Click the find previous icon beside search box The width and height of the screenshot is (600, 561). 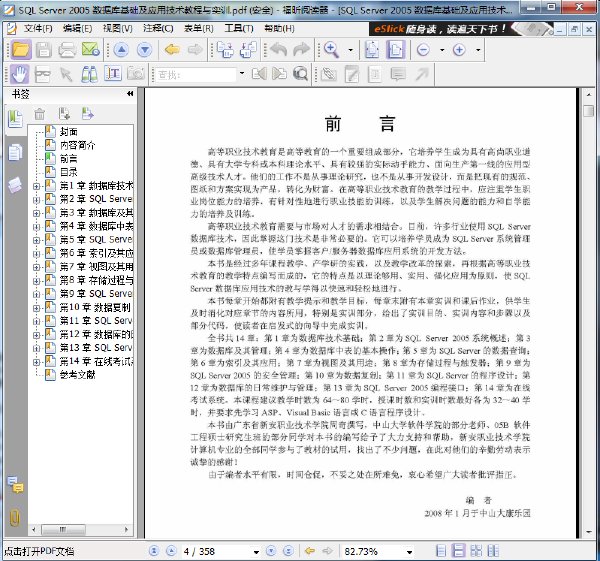(259, 73)
